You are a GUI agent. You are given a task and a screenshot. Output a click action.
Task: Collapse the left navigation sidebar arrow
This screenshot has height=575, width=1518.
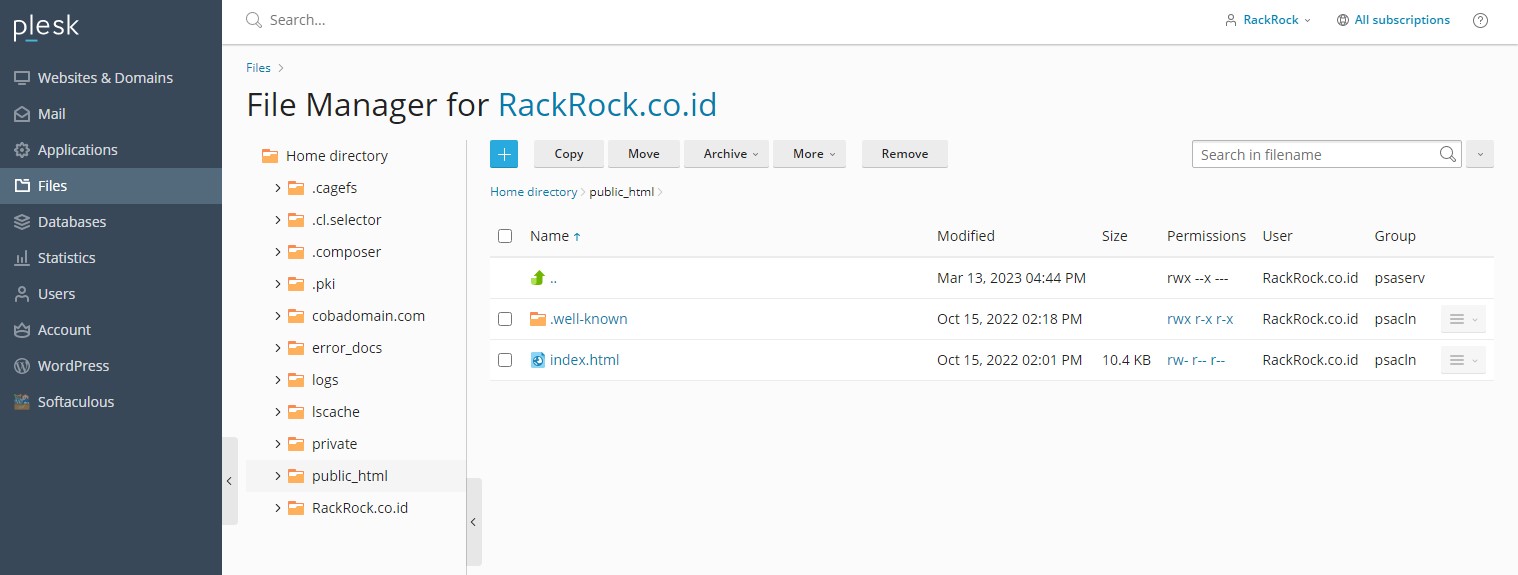[229, 481]
